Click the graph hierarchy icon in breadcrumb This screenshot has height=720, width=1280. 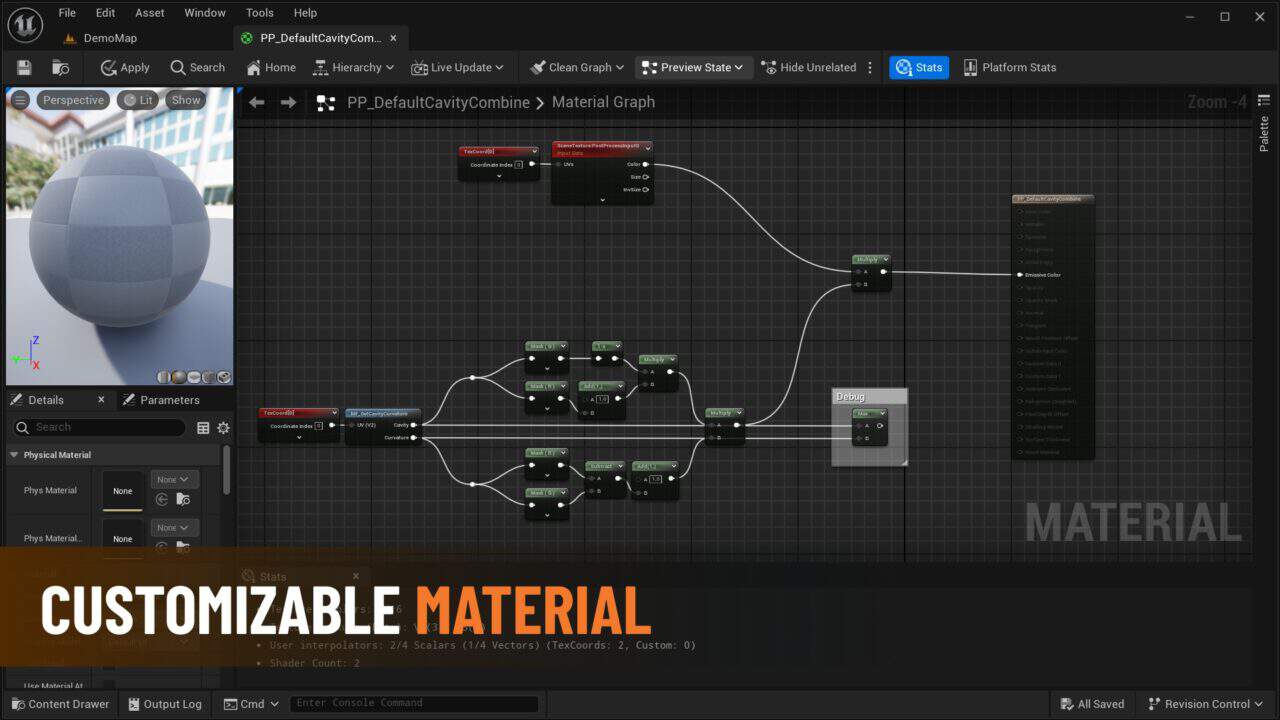click(325, 102)
